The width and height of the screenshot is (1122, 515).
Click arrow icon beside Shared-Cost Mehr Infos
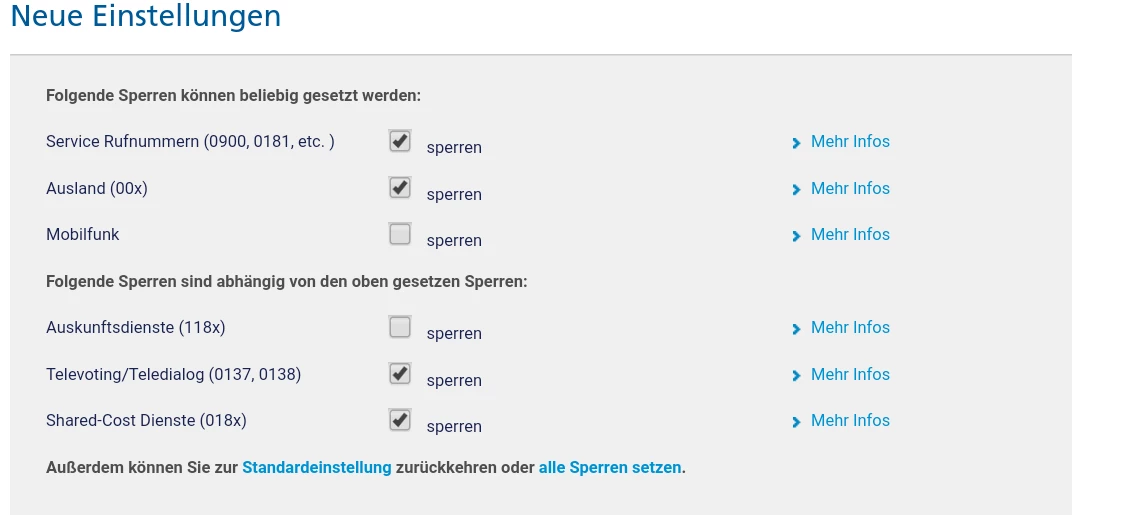pyautogui.click(x=796, y=422)
